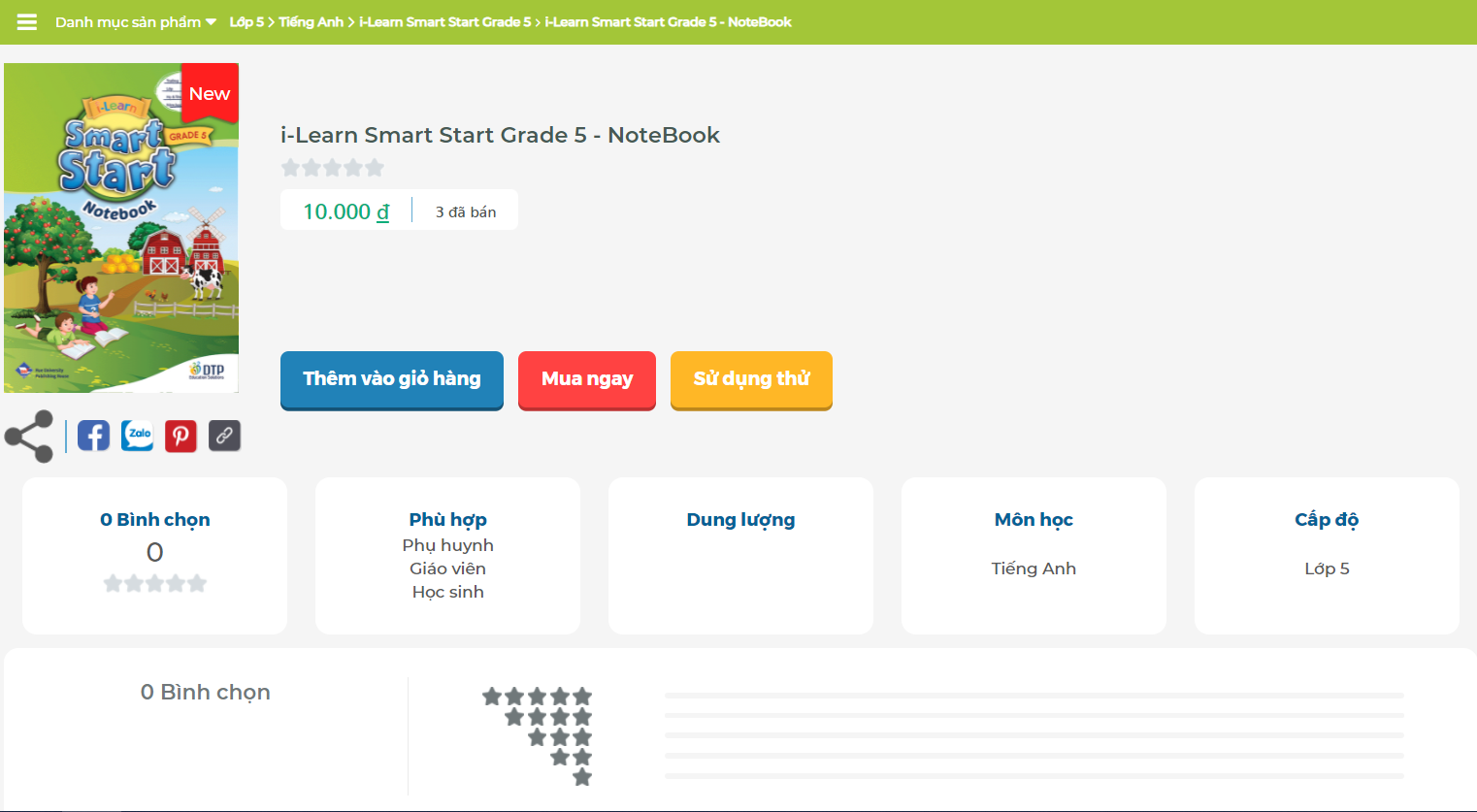Add the notebook with Thêm vào giỏ hàng
The image size is (1477, 812).
(x=392, y=379)
